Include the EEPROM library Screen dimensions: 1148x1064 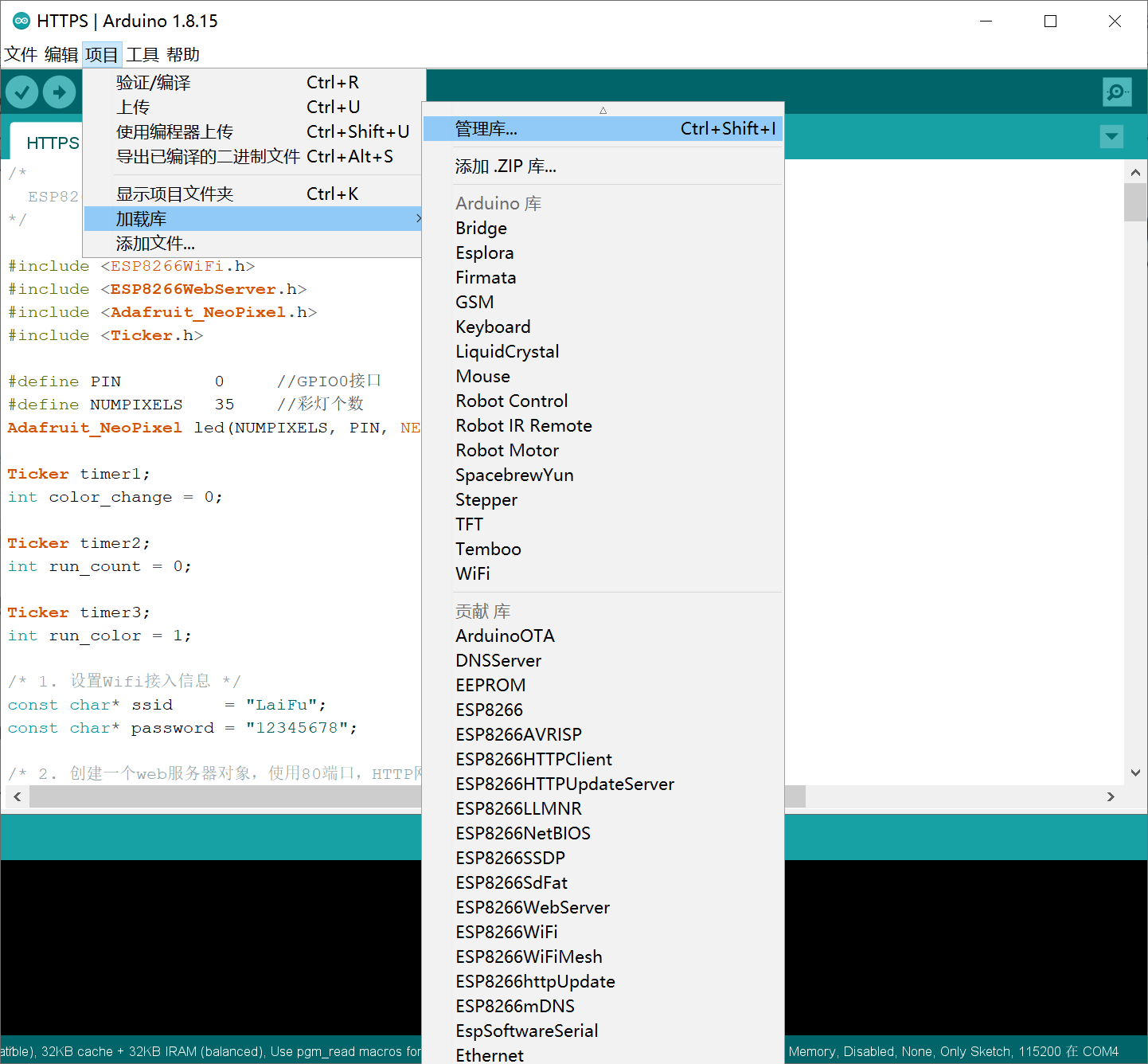490,685
